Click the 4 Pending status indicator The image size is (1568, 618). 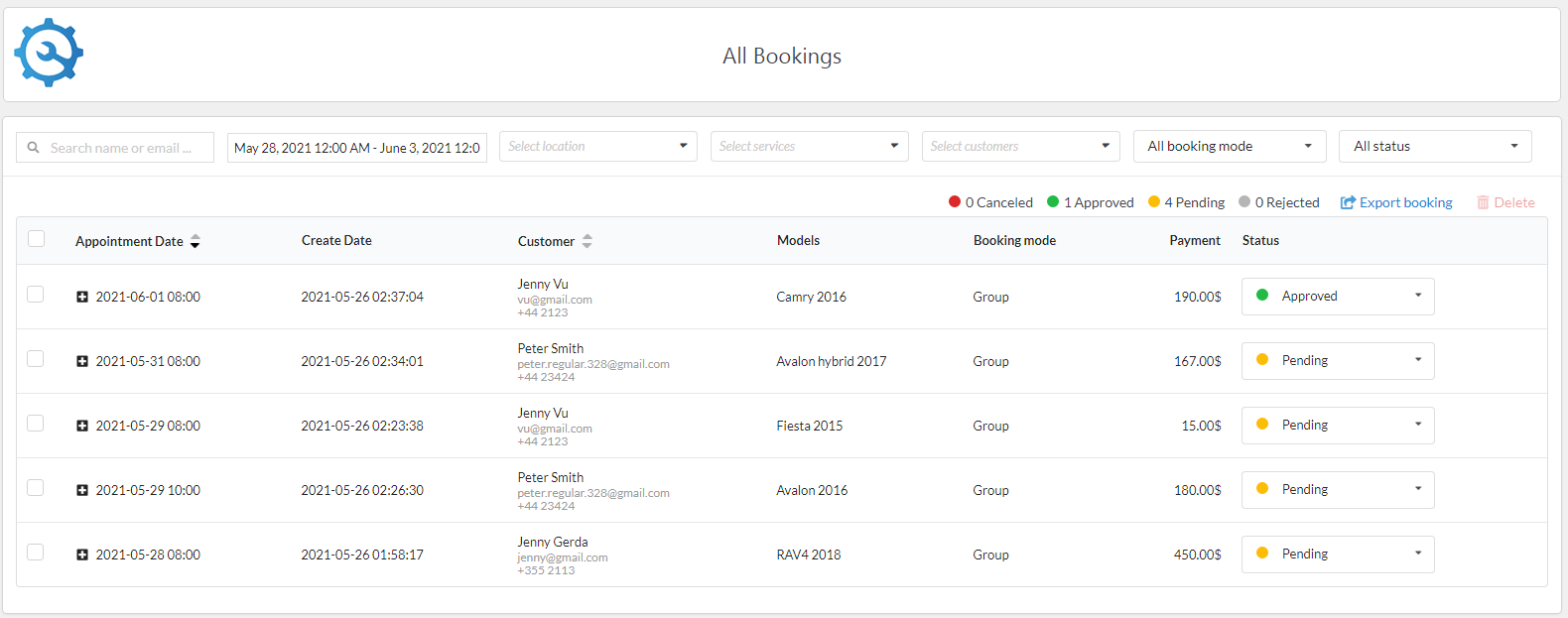pos(1187,202)
